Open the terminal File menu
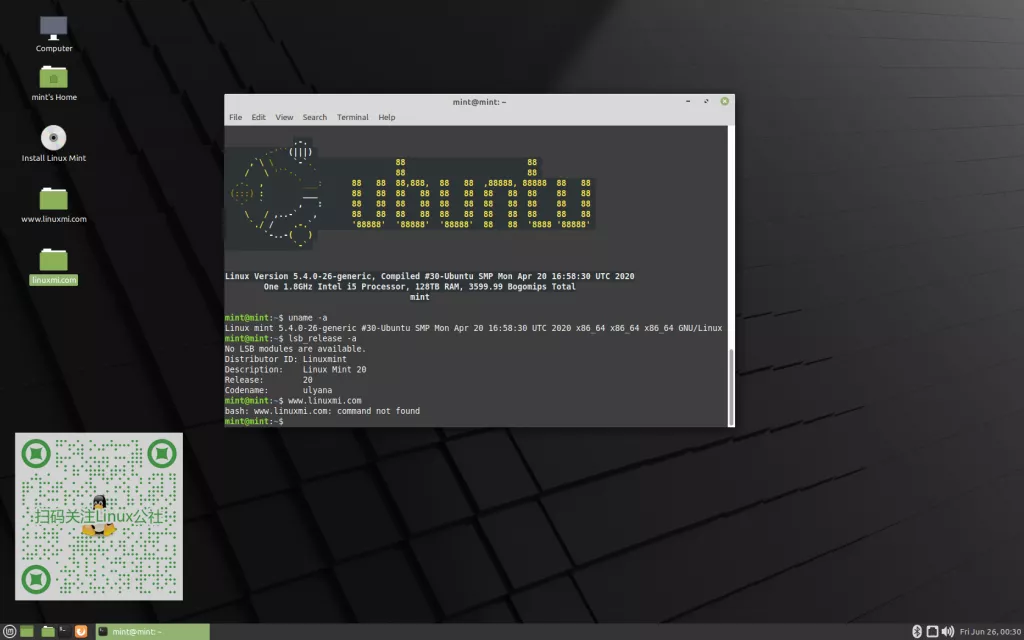The height and width of the screenshot is (640, 1024). pyautogui.click(x=236, y=118)
